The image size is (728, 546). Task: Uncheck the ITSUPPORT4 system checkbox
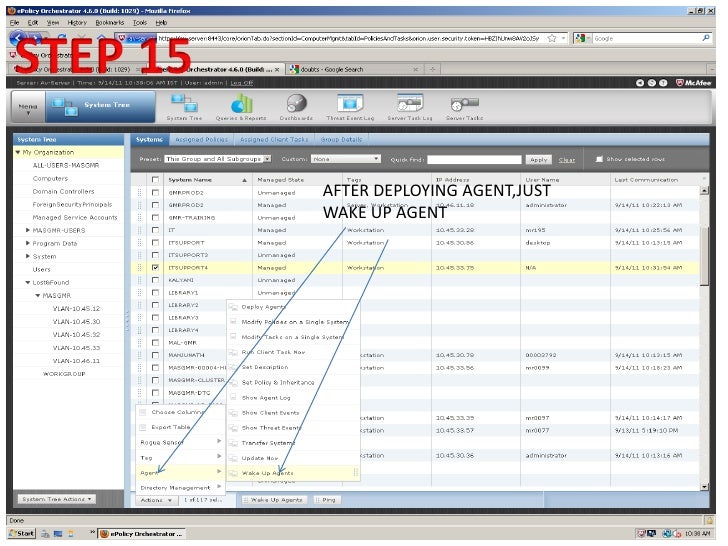(x=156, y=268)
